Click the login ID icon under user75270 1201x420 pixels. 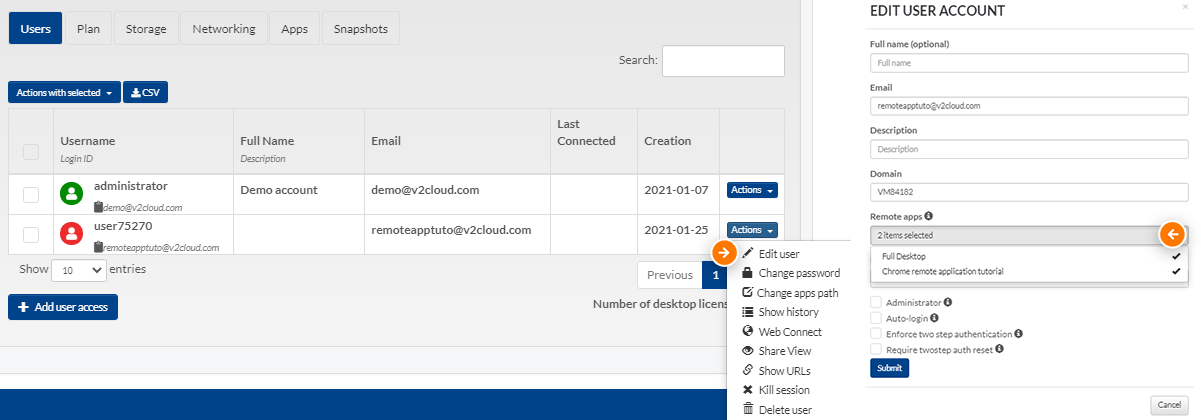[98, 247]
